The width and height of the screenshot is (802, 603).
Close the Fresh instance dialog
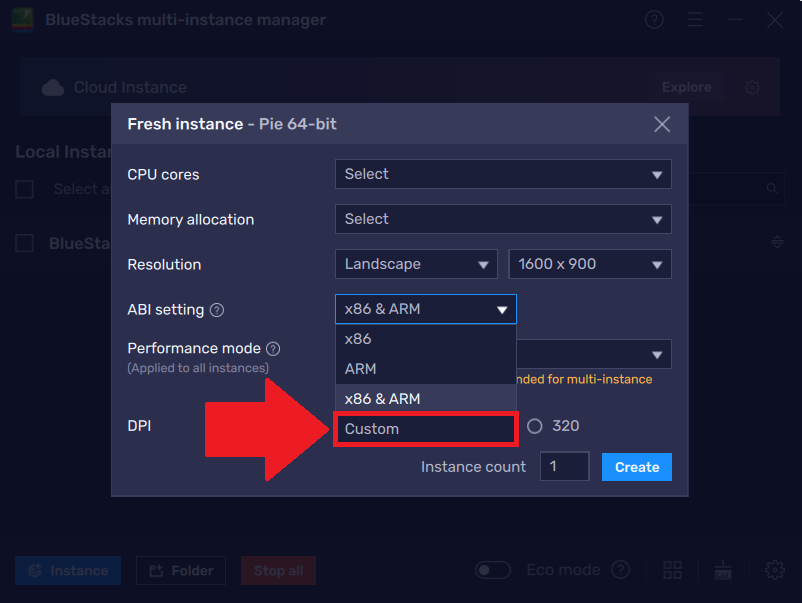662,124
